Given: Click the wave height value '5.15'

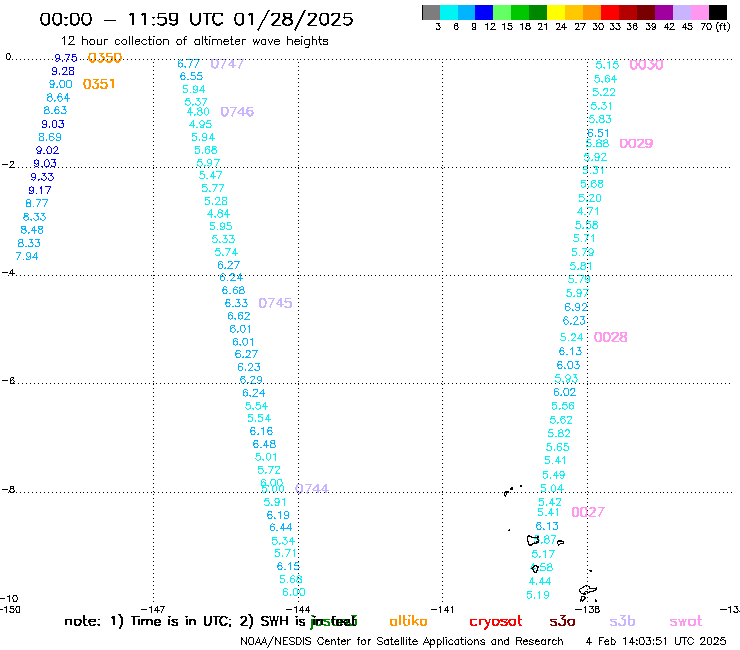Looking at the screenshot, I should [x=607, y=65].
